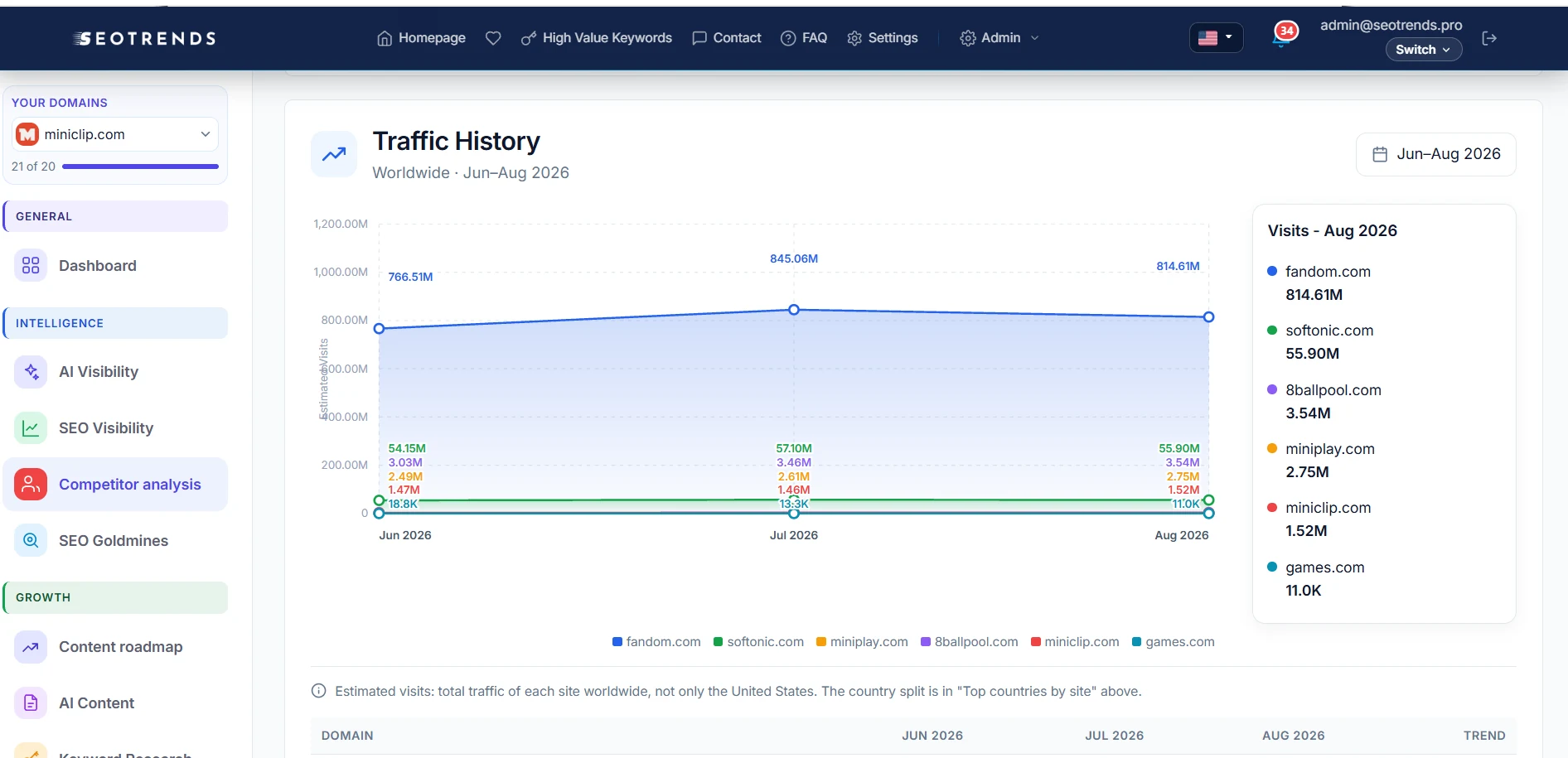Open the FAQ page
The image size is (1568, 758).
point(804,38)
